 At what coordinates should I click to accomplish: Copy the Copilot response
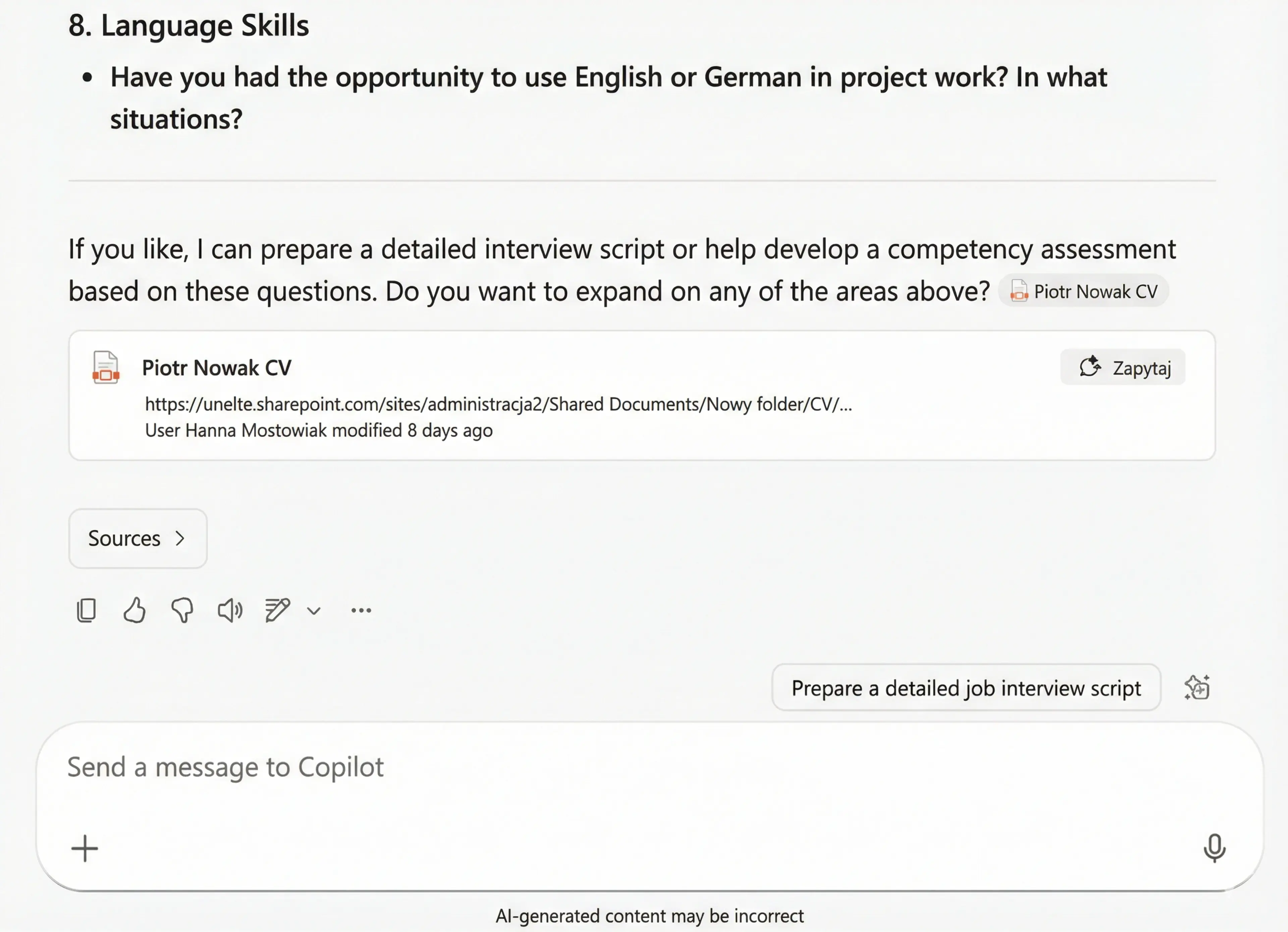coord(86,611)
